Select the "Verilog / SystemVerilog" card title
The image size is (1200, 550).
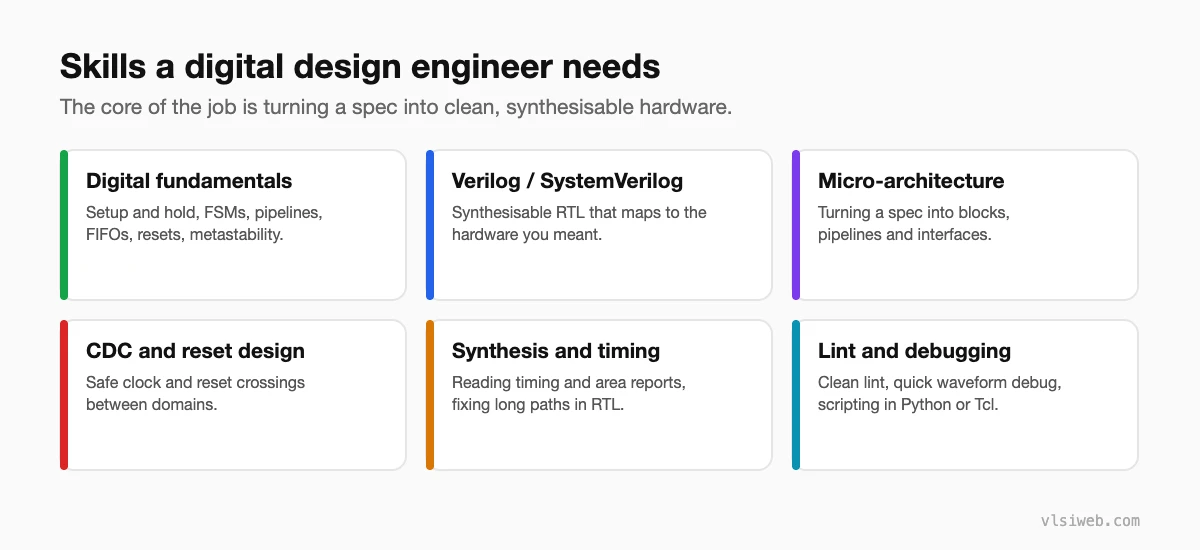[x=567, y=181]
